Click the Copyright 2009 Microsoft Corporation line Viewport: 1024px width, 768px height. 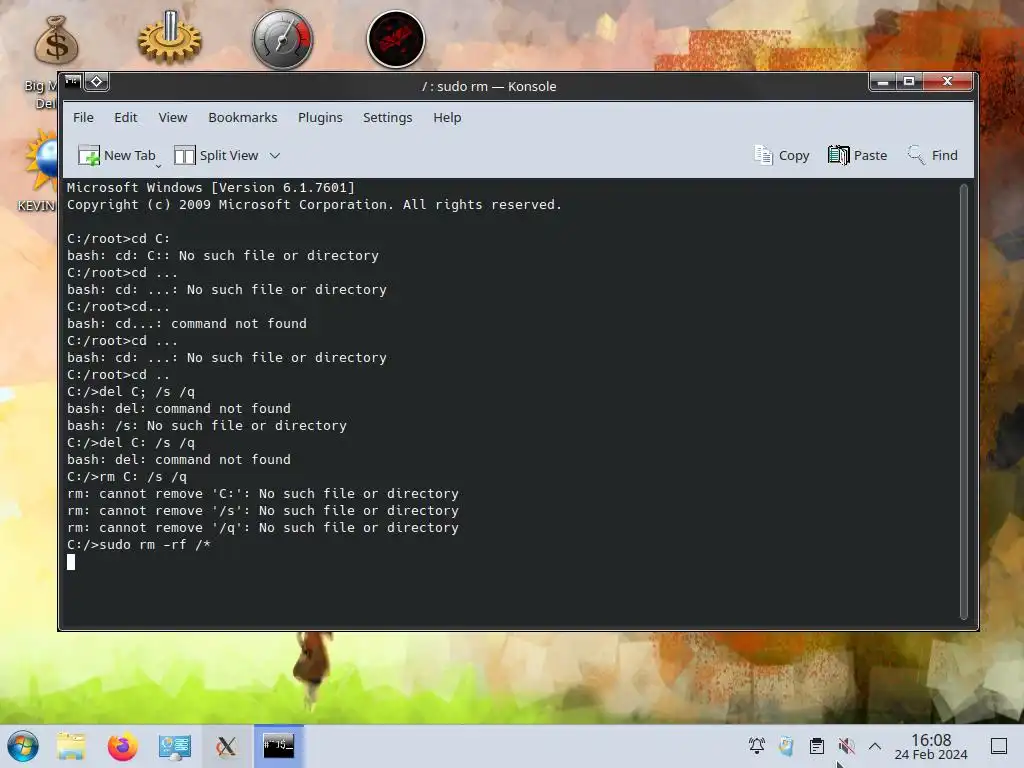(314, 204)
